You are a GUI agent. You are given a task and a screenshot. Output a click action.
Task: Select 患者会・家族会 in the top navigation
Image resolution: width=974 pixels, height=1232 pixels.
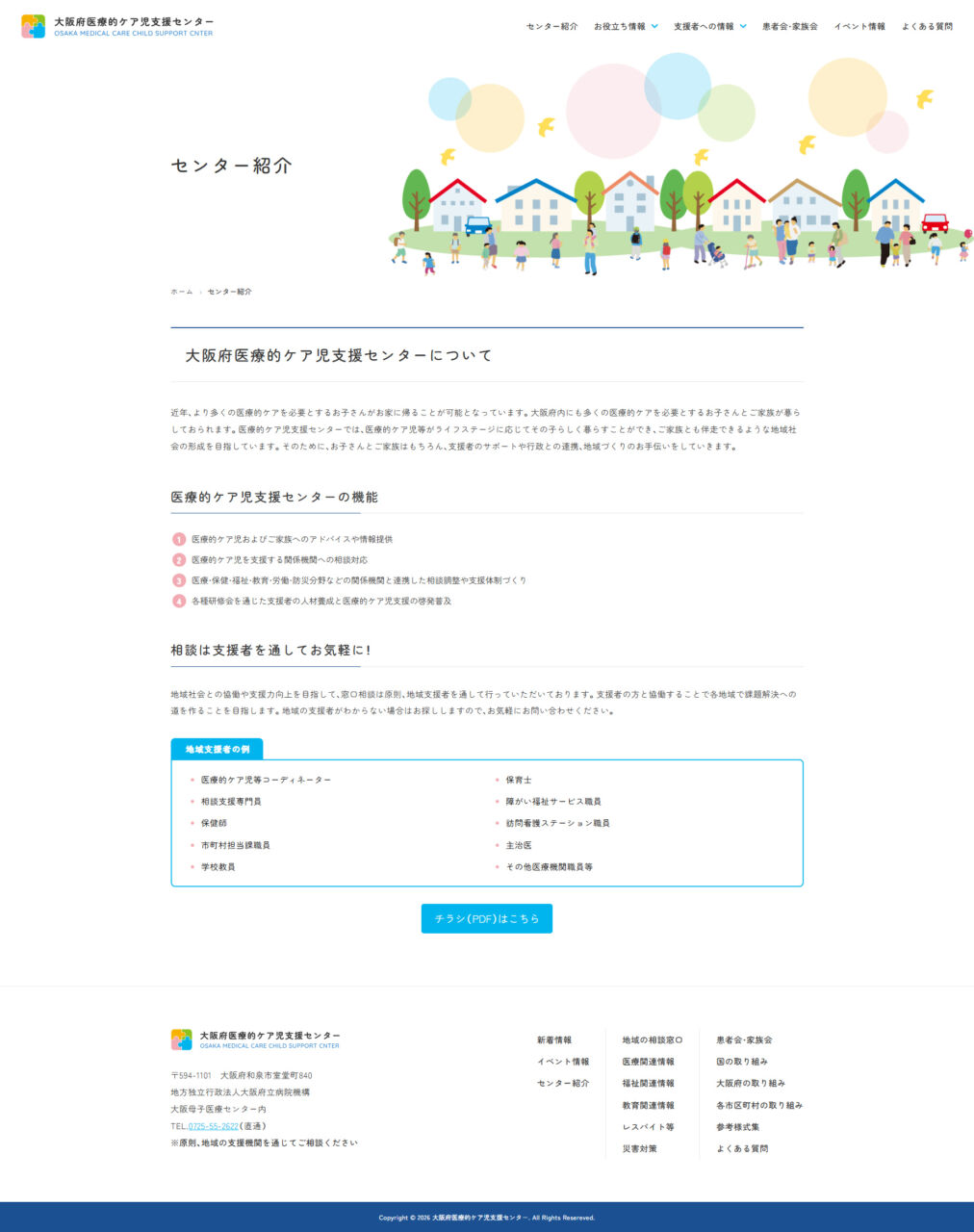click(791, 27)
